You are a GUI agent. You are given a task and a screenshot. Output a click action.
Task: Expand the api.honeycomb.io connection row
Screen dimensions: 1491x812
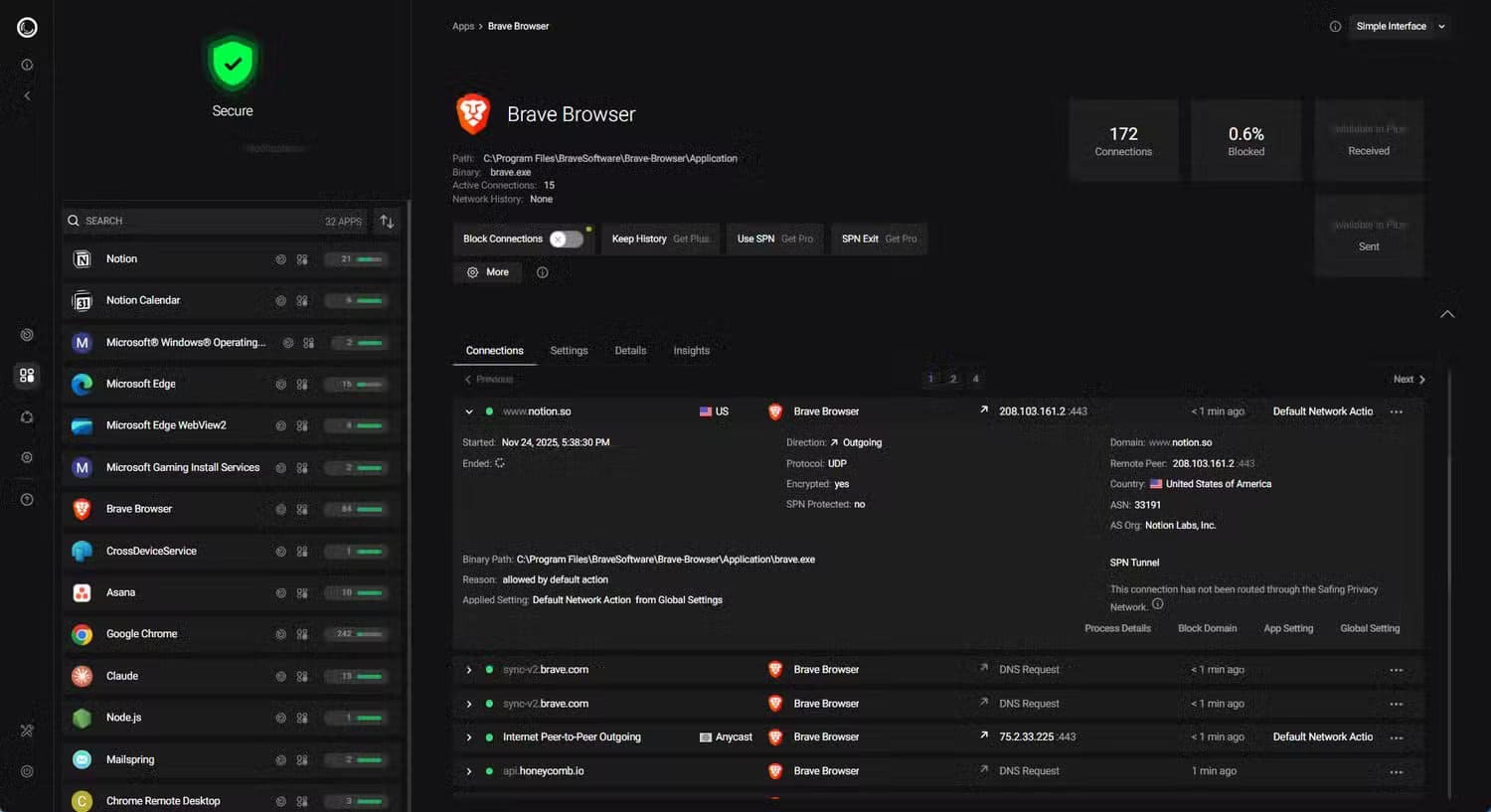pos(468,770)
